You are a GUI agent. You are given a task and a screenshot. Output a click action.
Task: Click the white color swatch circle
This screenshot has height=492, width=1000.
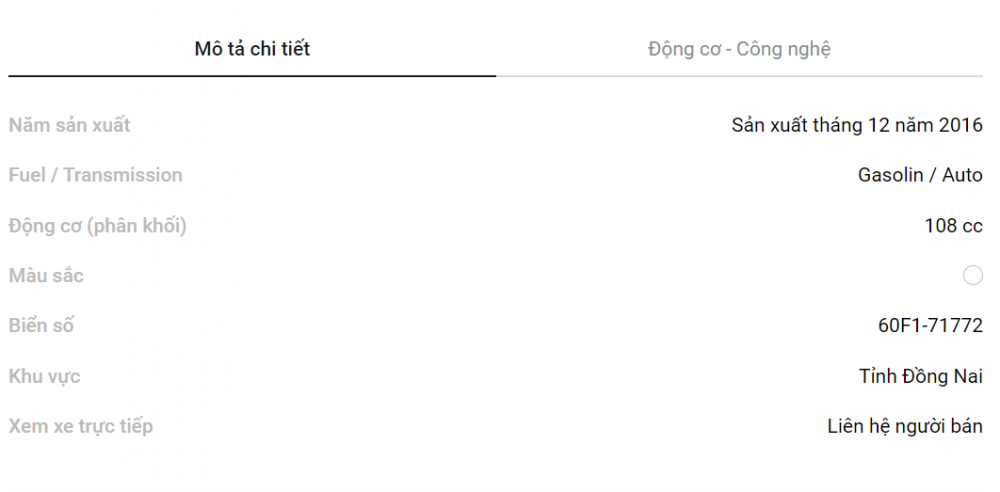click(973, 276)
